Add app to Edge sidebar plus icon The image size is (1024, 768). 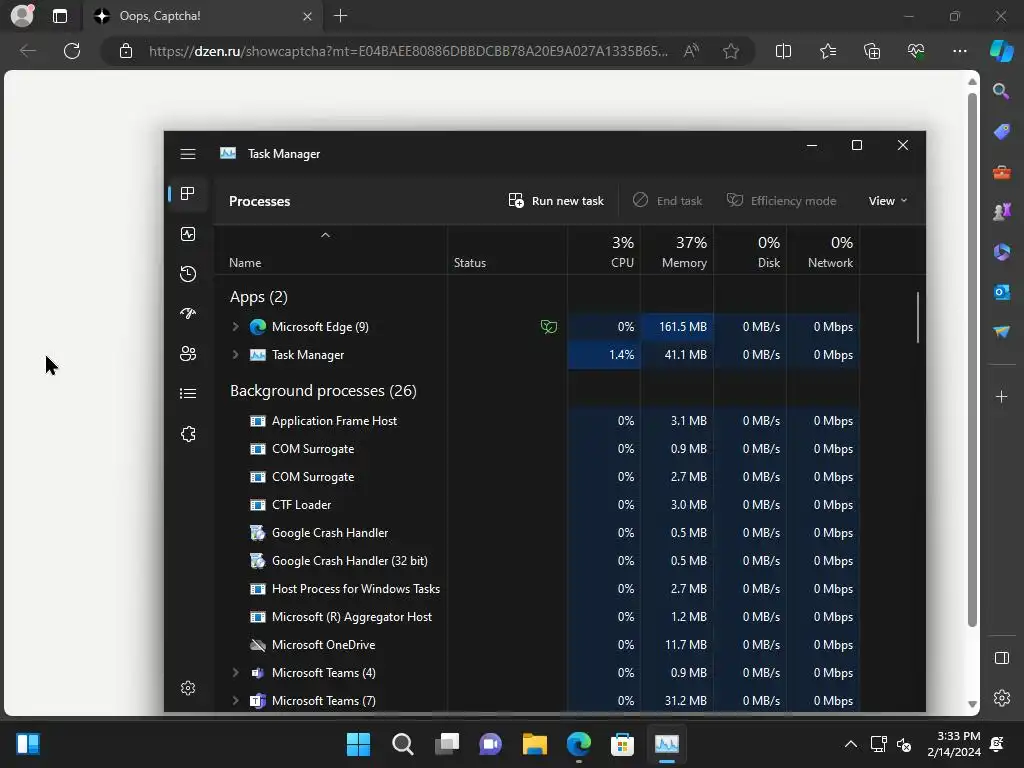(x=1001, y=396)
